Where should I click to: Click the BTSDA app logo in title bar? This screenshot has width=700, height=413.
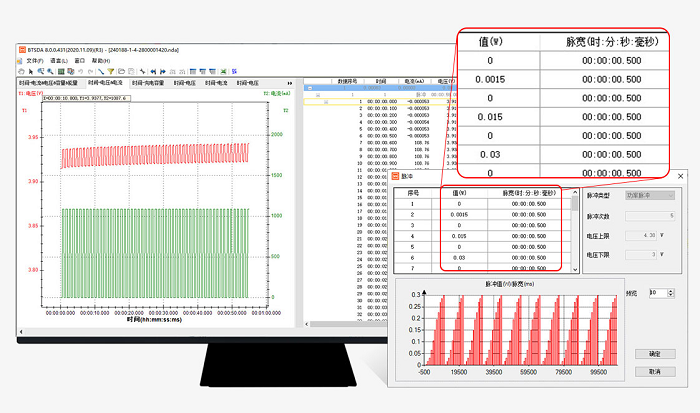[22, 50]
